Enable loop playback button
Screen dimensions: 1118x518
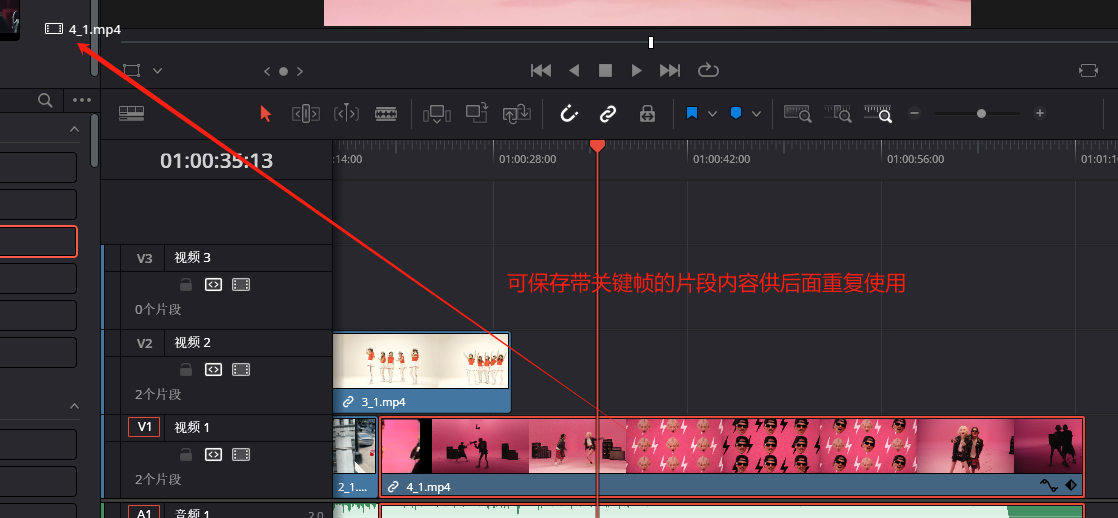pos(708,70)
